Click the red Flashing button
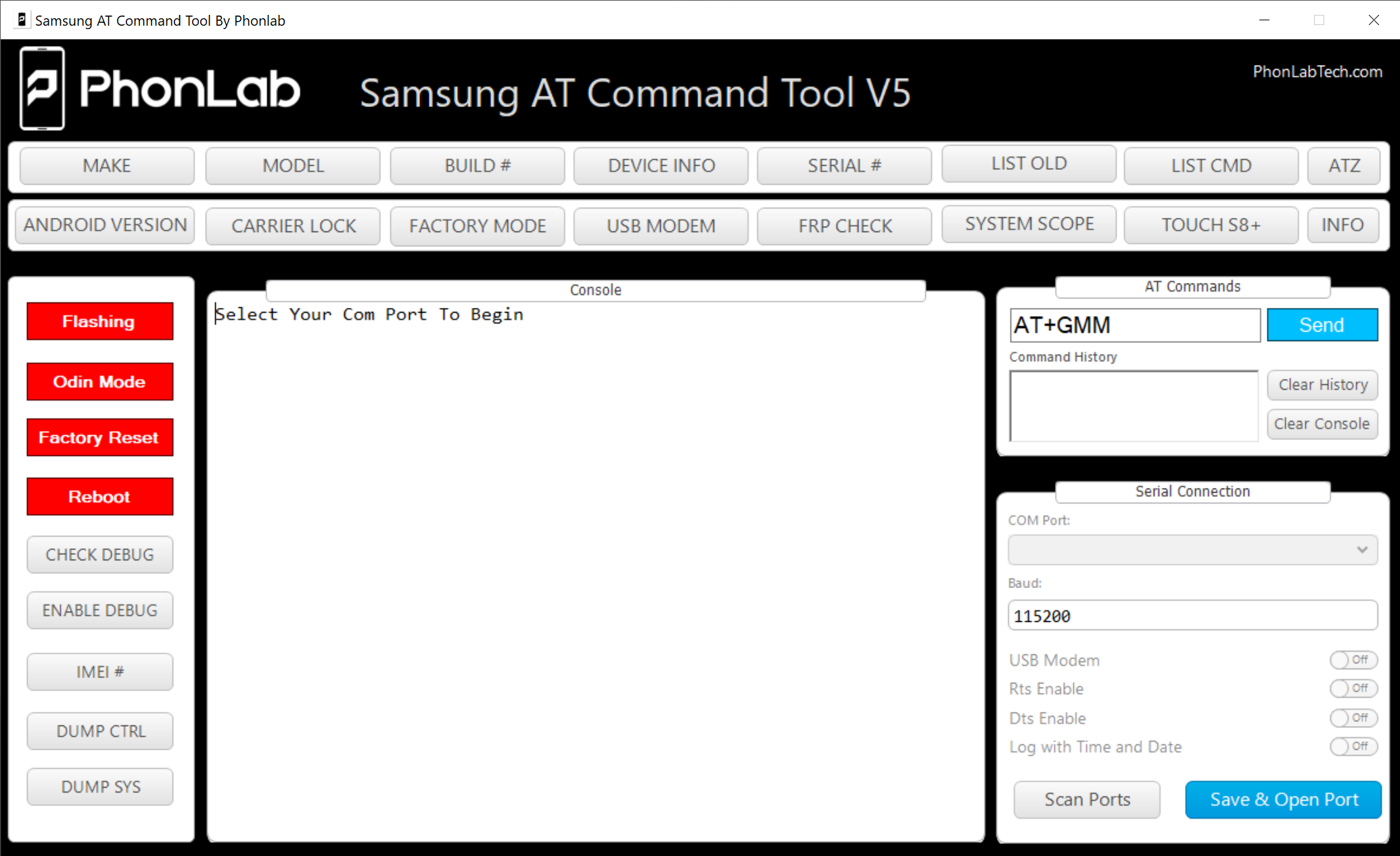Image resolution: width=1400 pixels, height=856 pixels. pos(99,321)
